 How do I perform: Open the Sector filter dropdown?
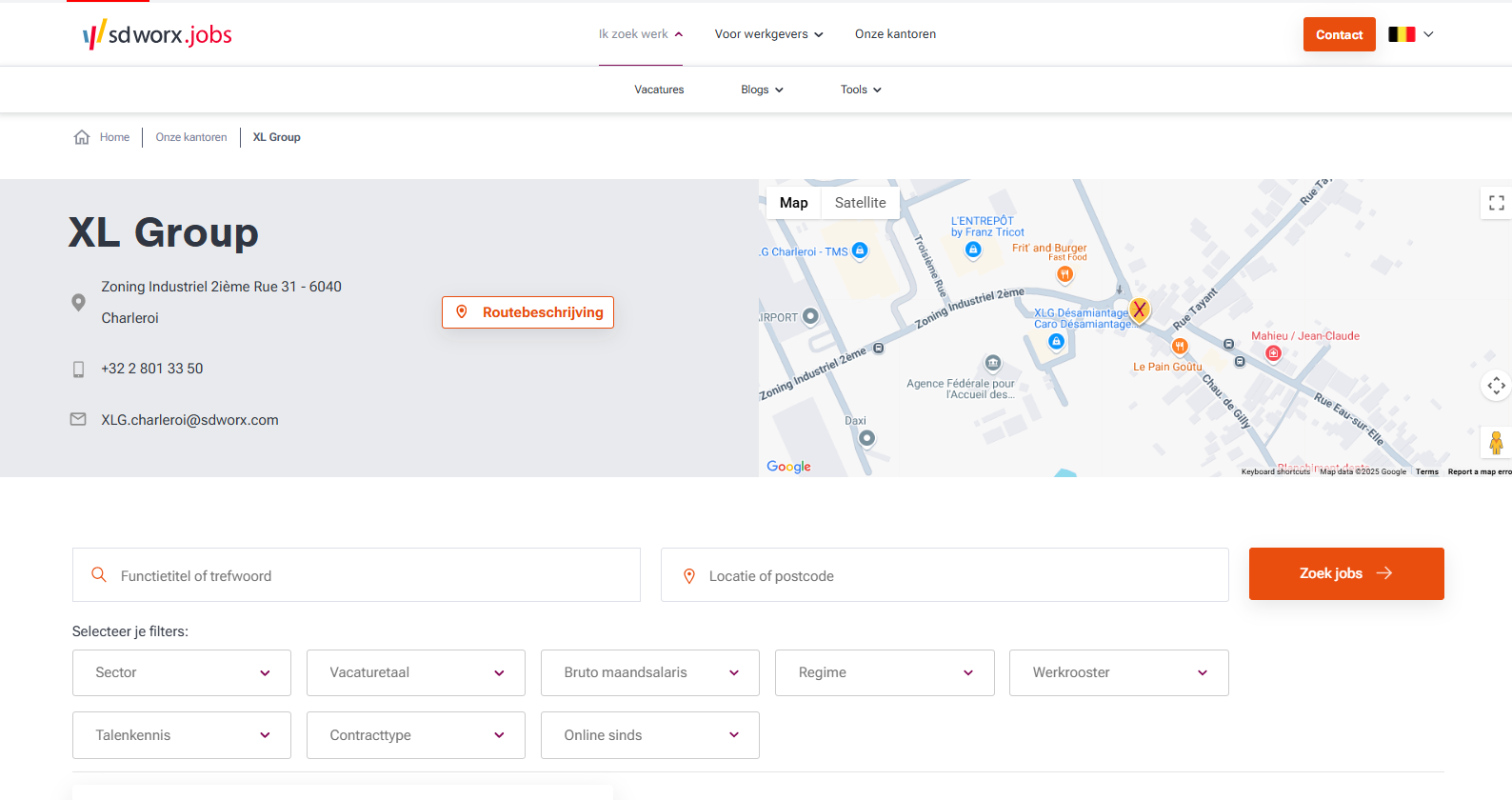coord(182,672)
